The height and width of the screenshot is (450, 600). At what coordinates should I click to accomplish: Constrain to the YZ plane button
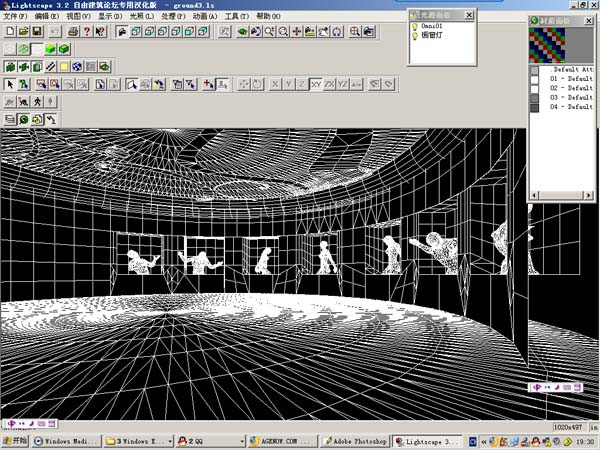[342, 84]
